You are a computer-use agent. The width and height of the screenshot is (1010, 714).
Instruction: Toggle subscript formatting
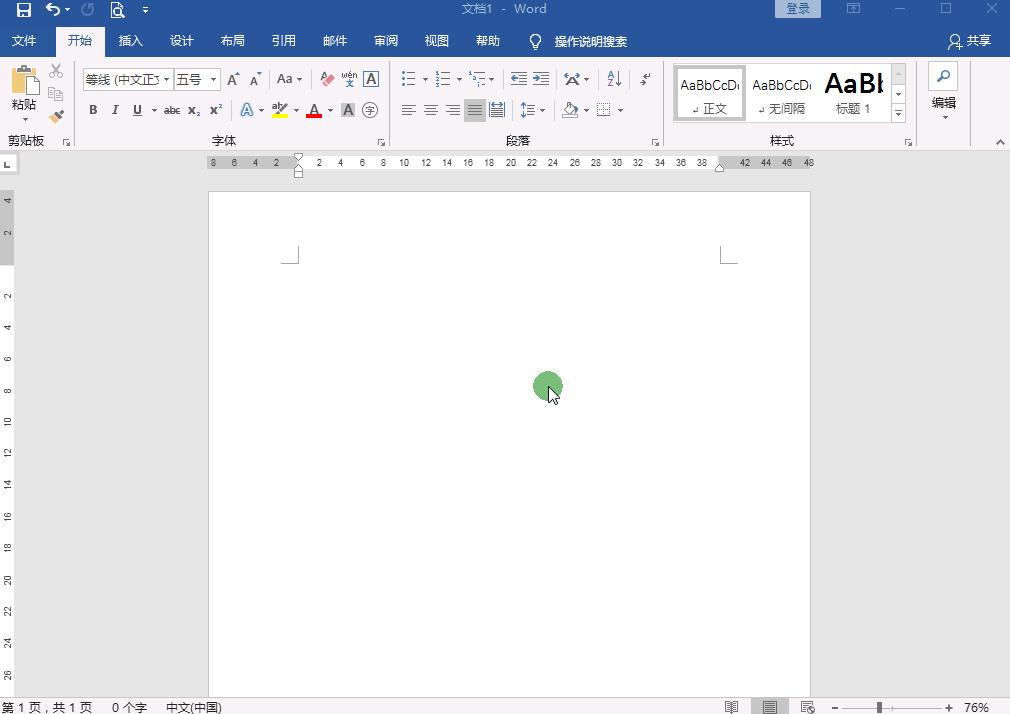click(194, 110)
